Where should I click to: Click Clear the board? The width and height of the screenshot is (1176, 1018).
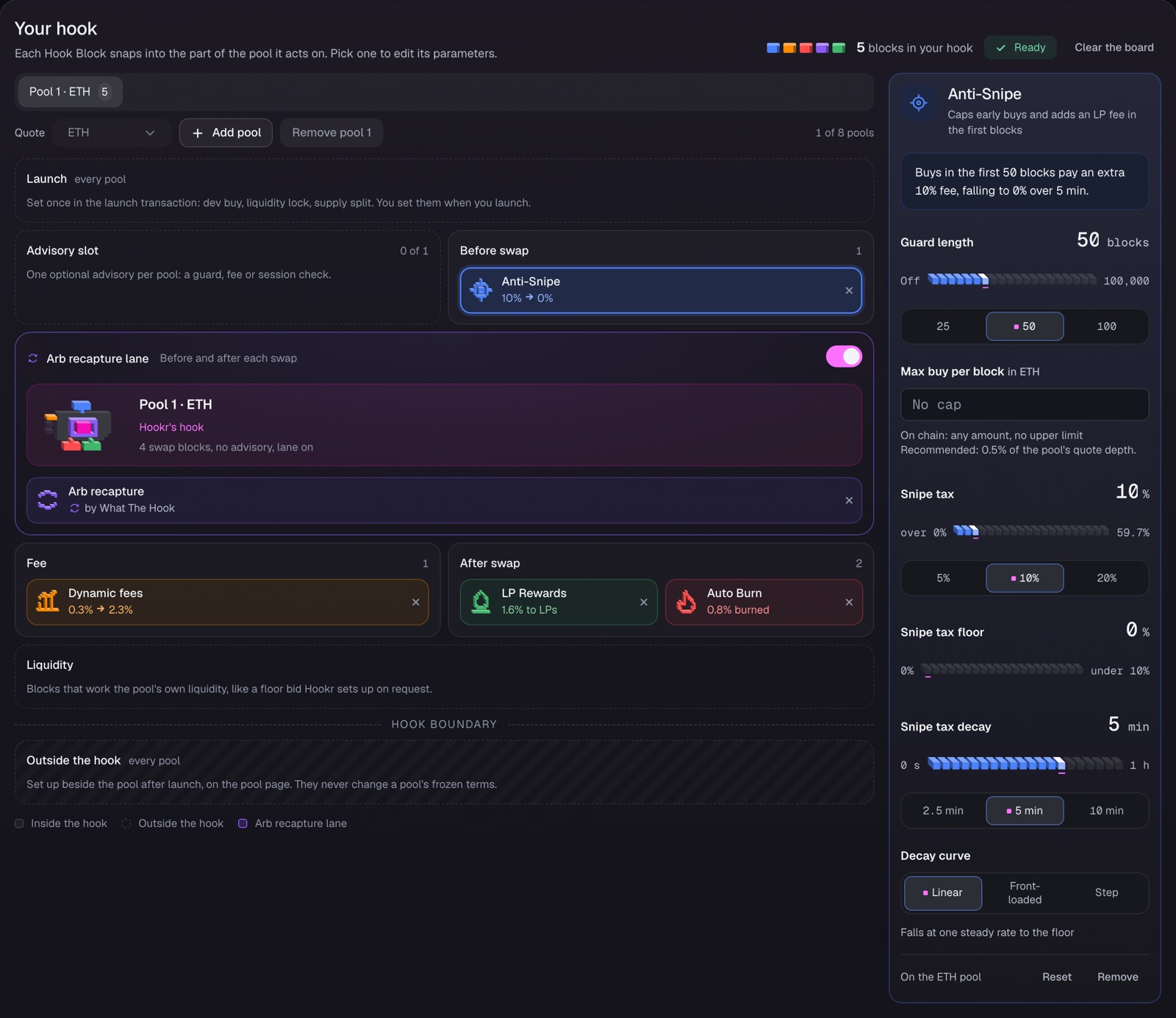coord(1114,47)
